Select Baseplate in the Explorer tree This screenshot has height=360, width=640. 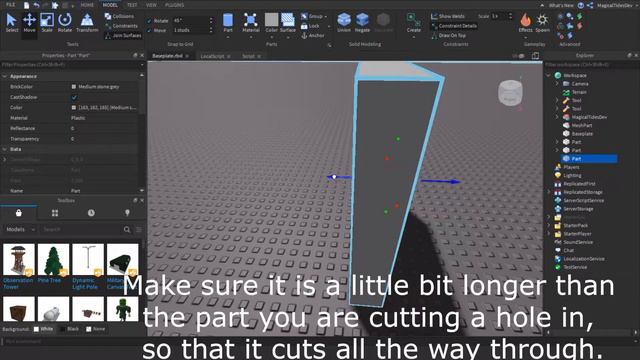[582, 134]
